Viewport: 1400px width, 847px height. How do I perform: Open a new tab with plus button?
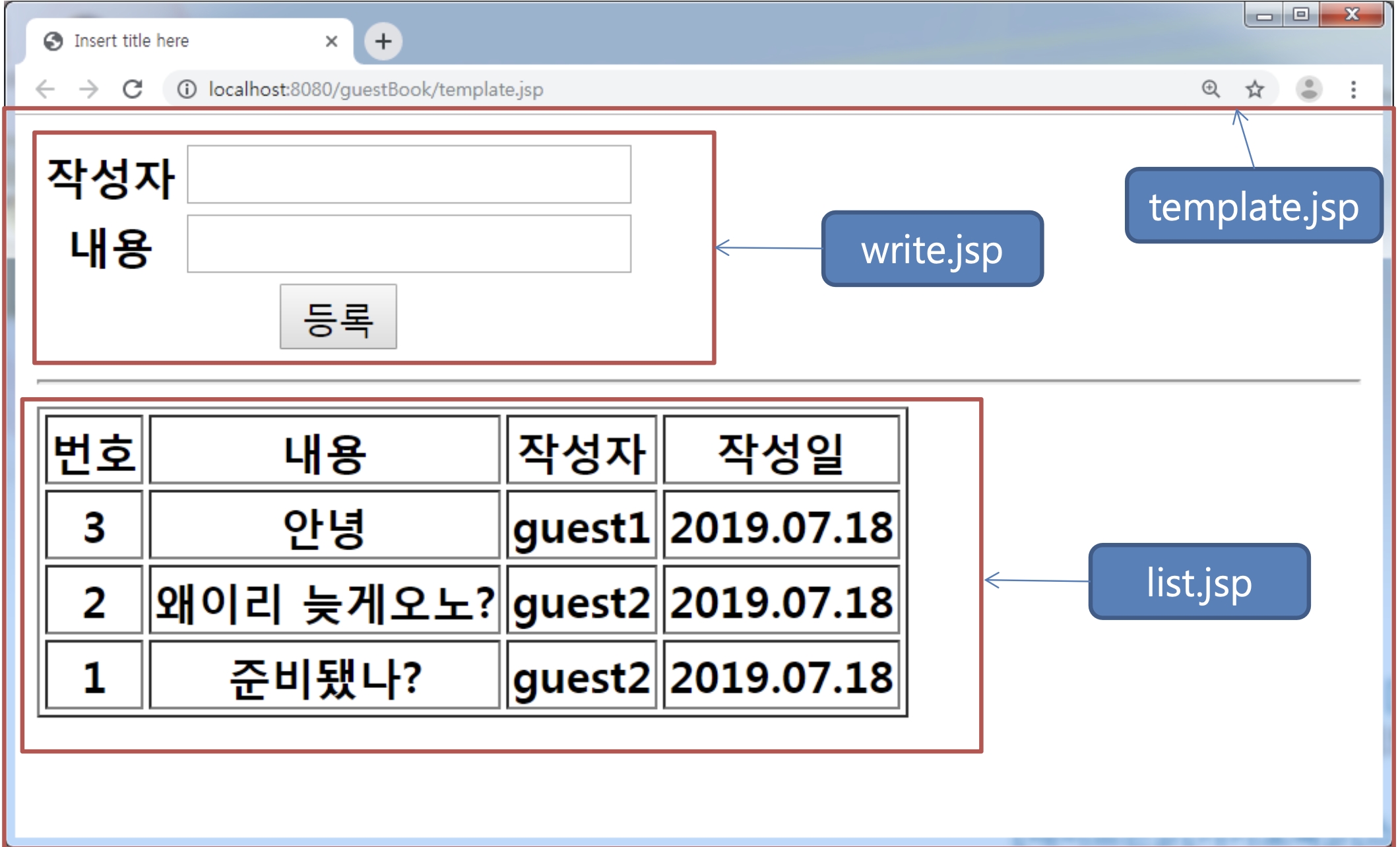coord(383,42)
